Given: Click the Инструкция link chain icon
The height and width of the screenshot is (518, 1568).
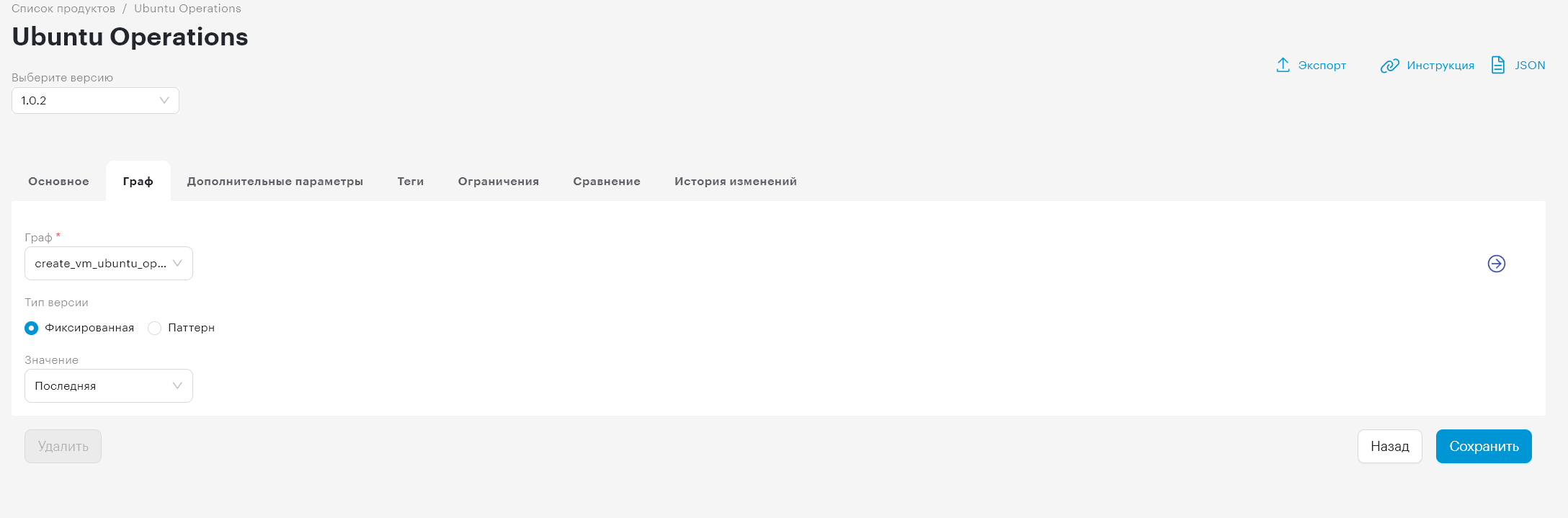Looking at the screenshot, I should click(x=1389, y=66).
